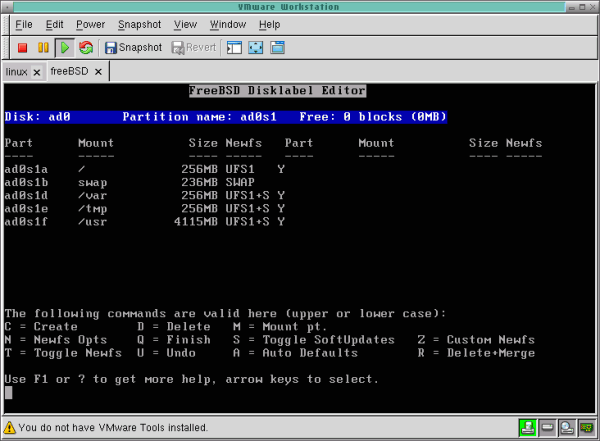This screenshot has width=600, height=441.
Task: Take a snapshot via the Snapshot toolbar button
Action: tap(134, 48)
